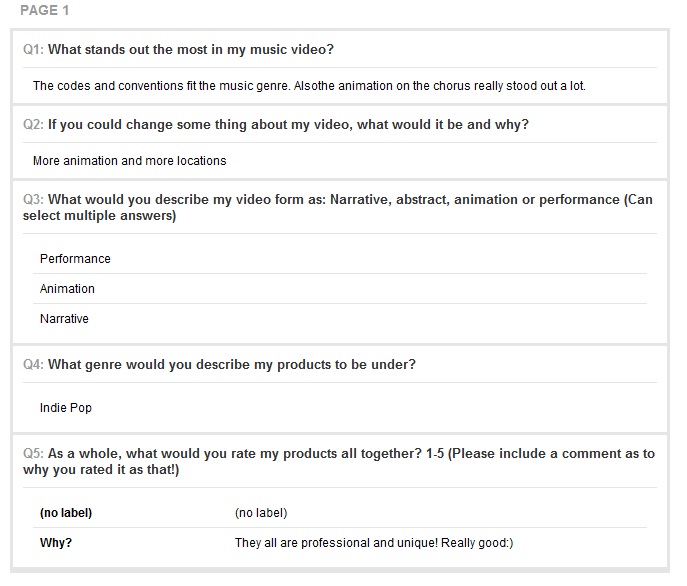Click the Q5 rating question heading
The image size is (687, 586).
click(x=339, y=461)
